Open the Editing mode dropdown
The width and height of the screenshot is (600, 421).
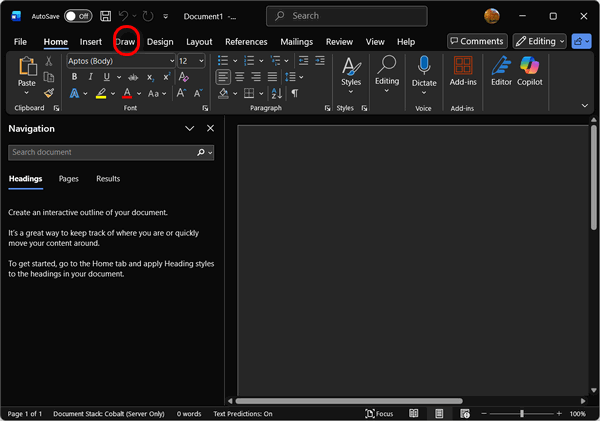pyautogui.click(x=540, y=41)
